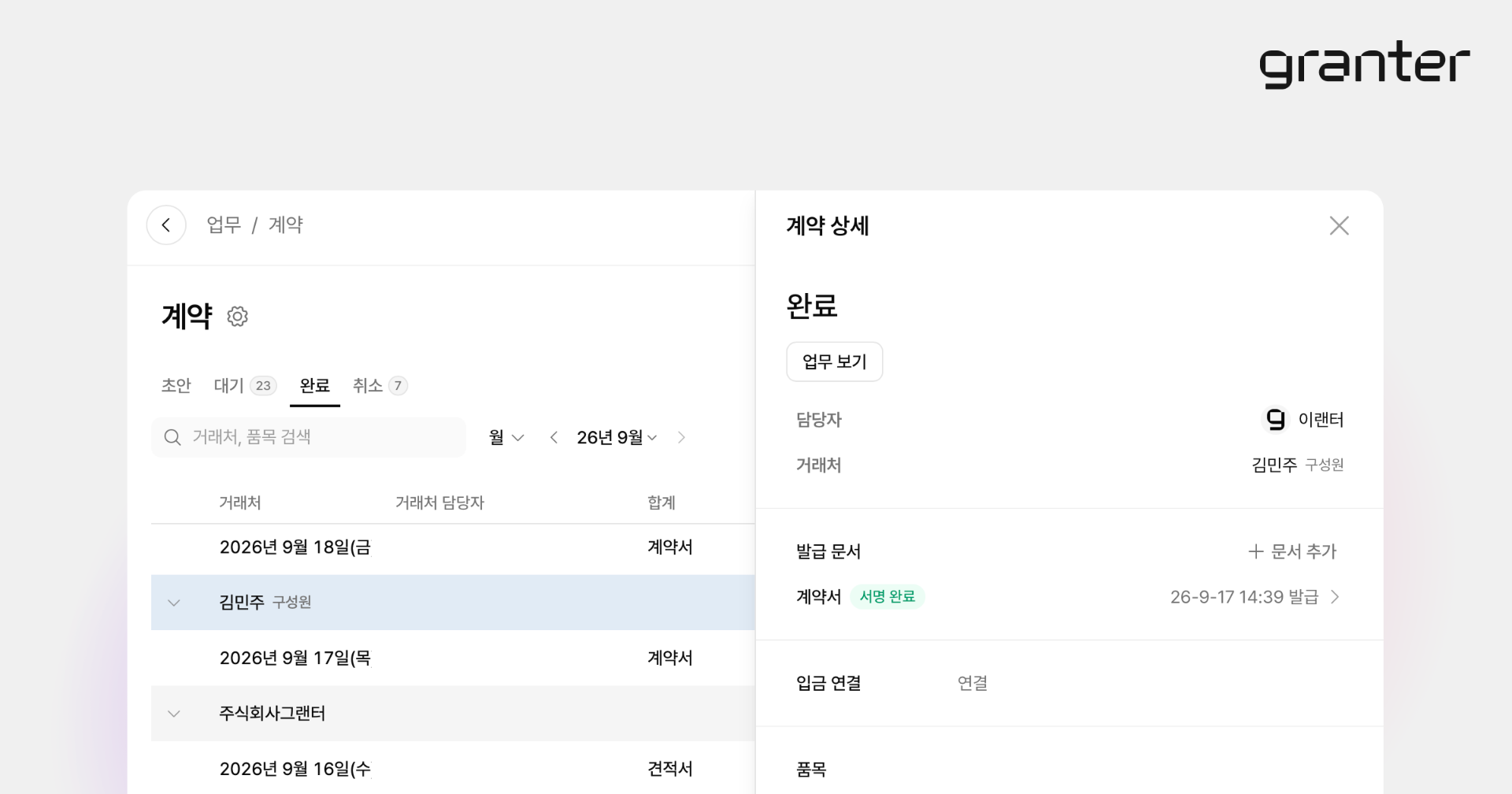Focus the 거래처, 품목 검색 field

click(x=309, y=437)
